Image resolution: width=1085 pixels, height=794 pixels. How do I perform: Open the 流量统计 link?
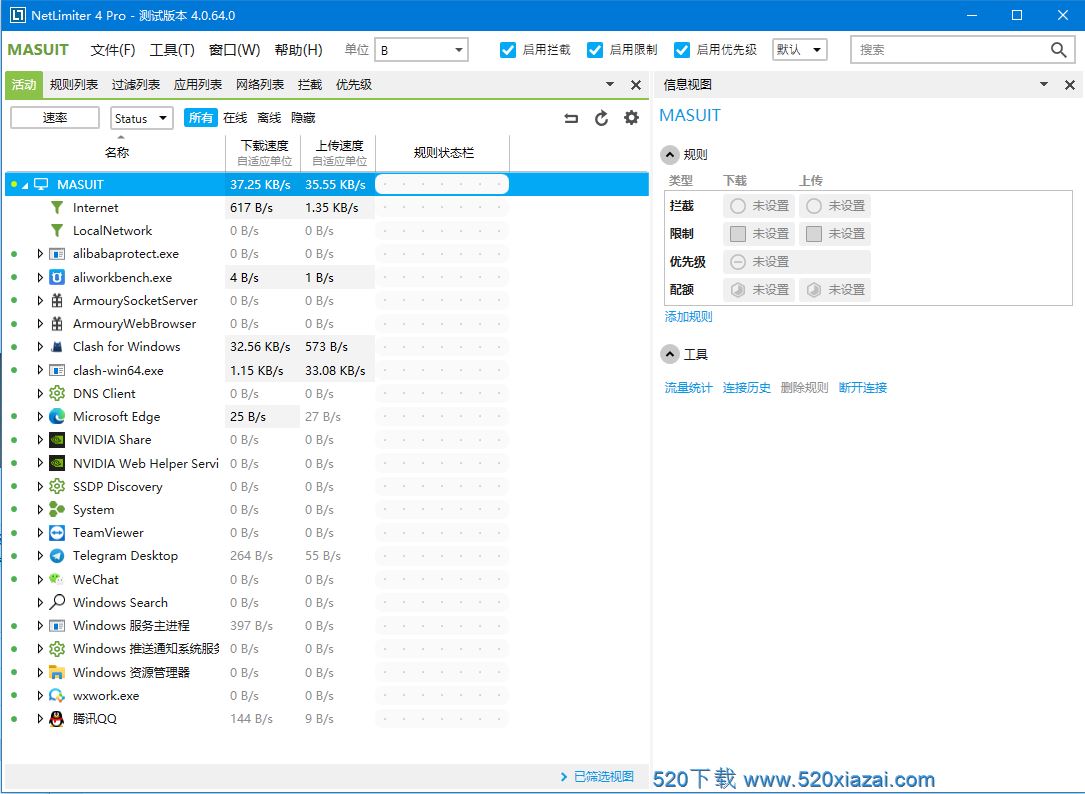689,388
